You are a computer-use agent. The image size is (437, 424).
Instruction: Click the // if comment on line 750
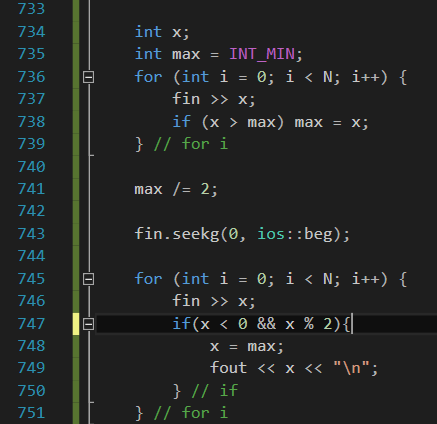215,391
